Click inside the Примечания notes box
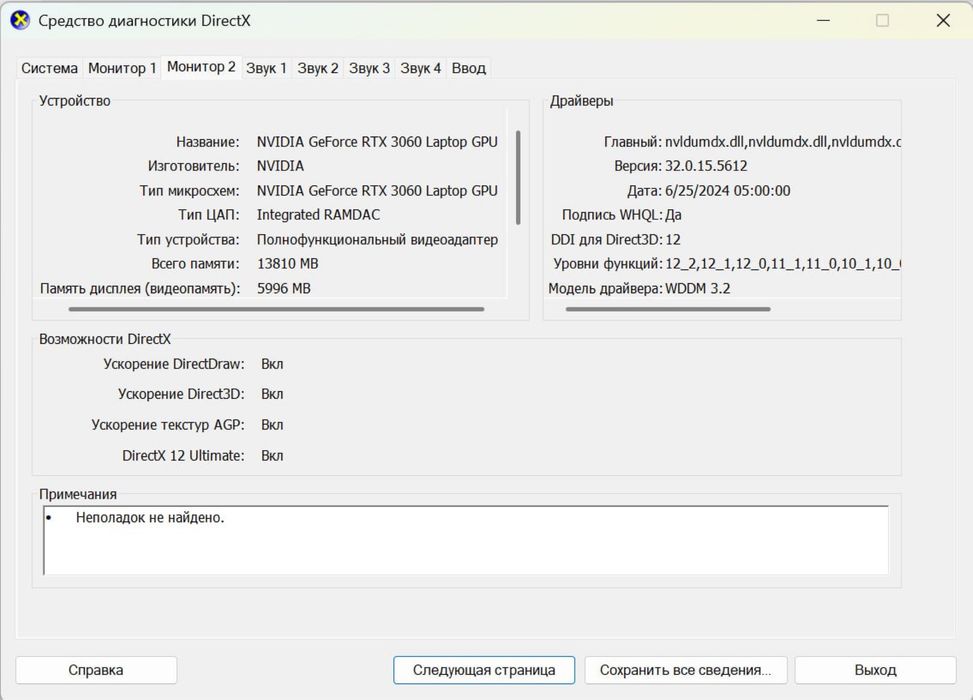The height and width of the screenshot is (700, 973). coord(466,540)
